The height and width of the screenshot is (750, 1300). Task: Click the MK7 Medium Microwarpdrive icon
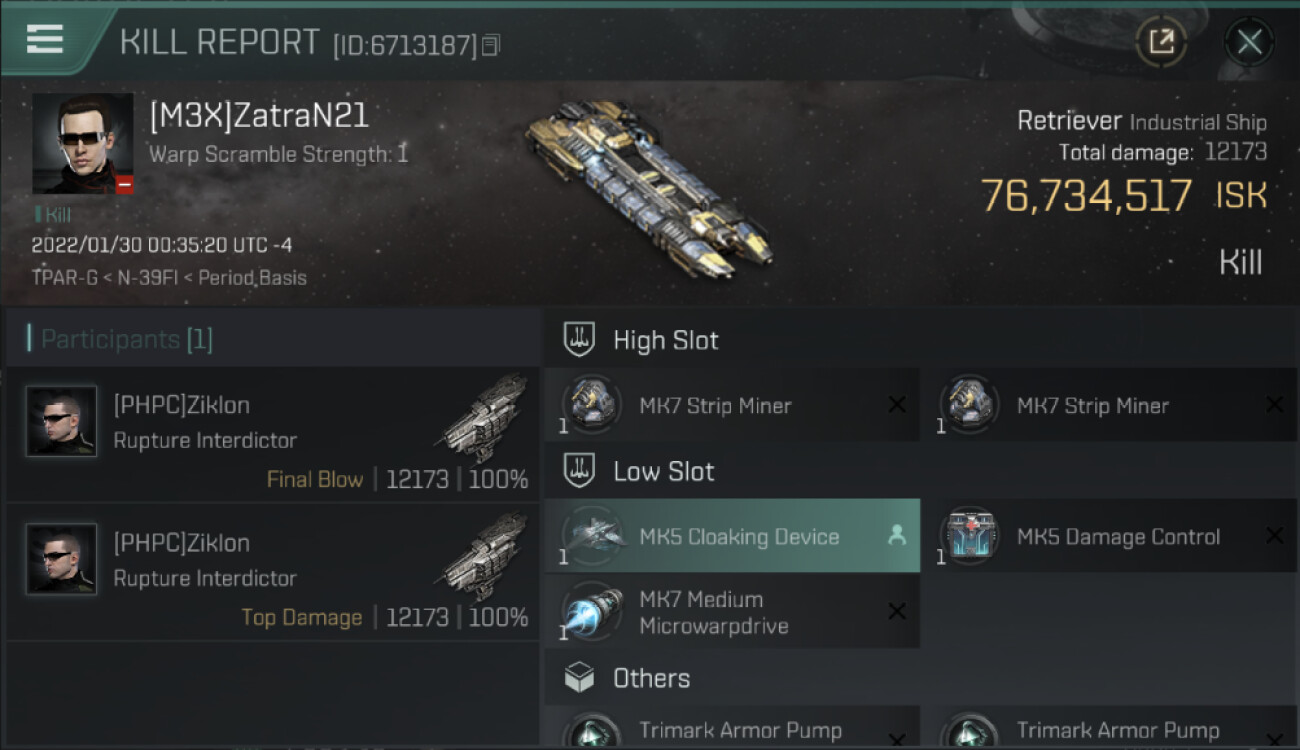[x=592, y=612]
